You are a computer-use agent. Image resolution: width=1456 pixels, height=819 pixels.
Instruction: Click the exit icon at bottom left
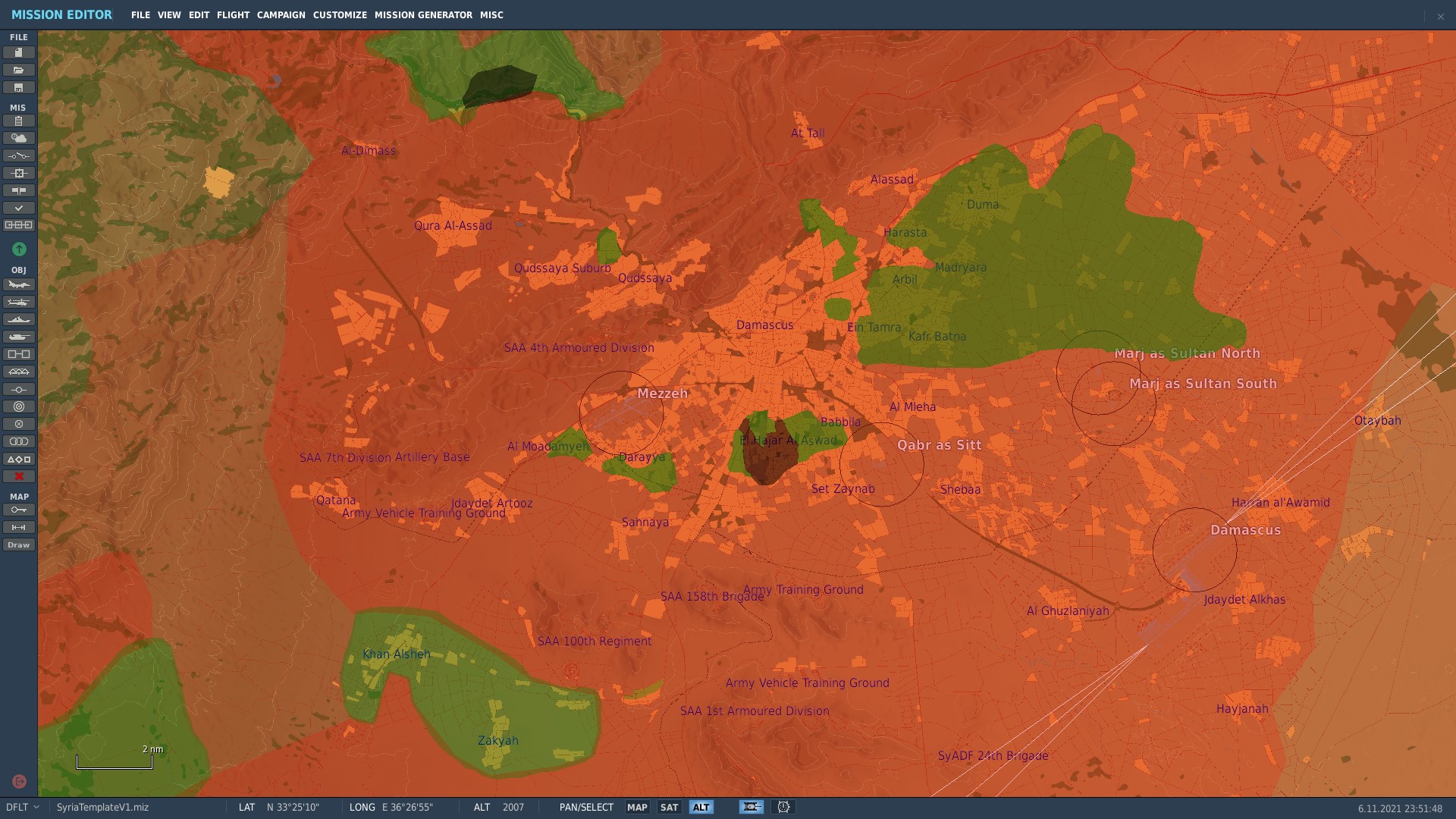coord(19,781)
